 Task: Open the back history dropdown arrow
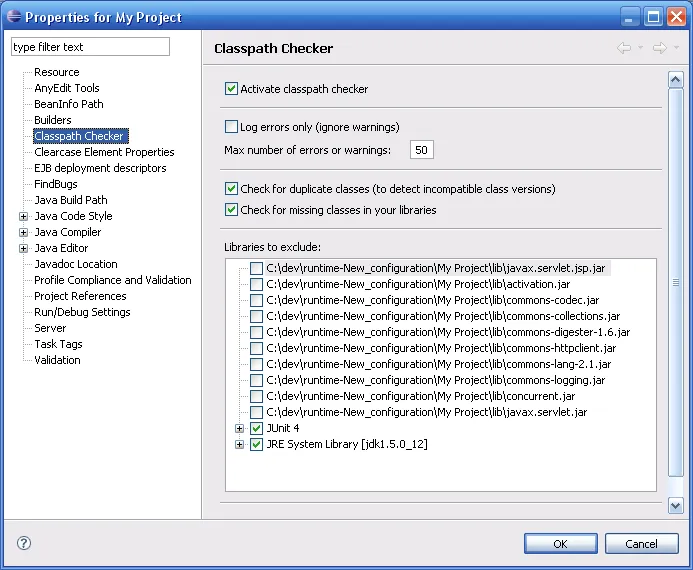pyautogui.click(x=640, y=48)
